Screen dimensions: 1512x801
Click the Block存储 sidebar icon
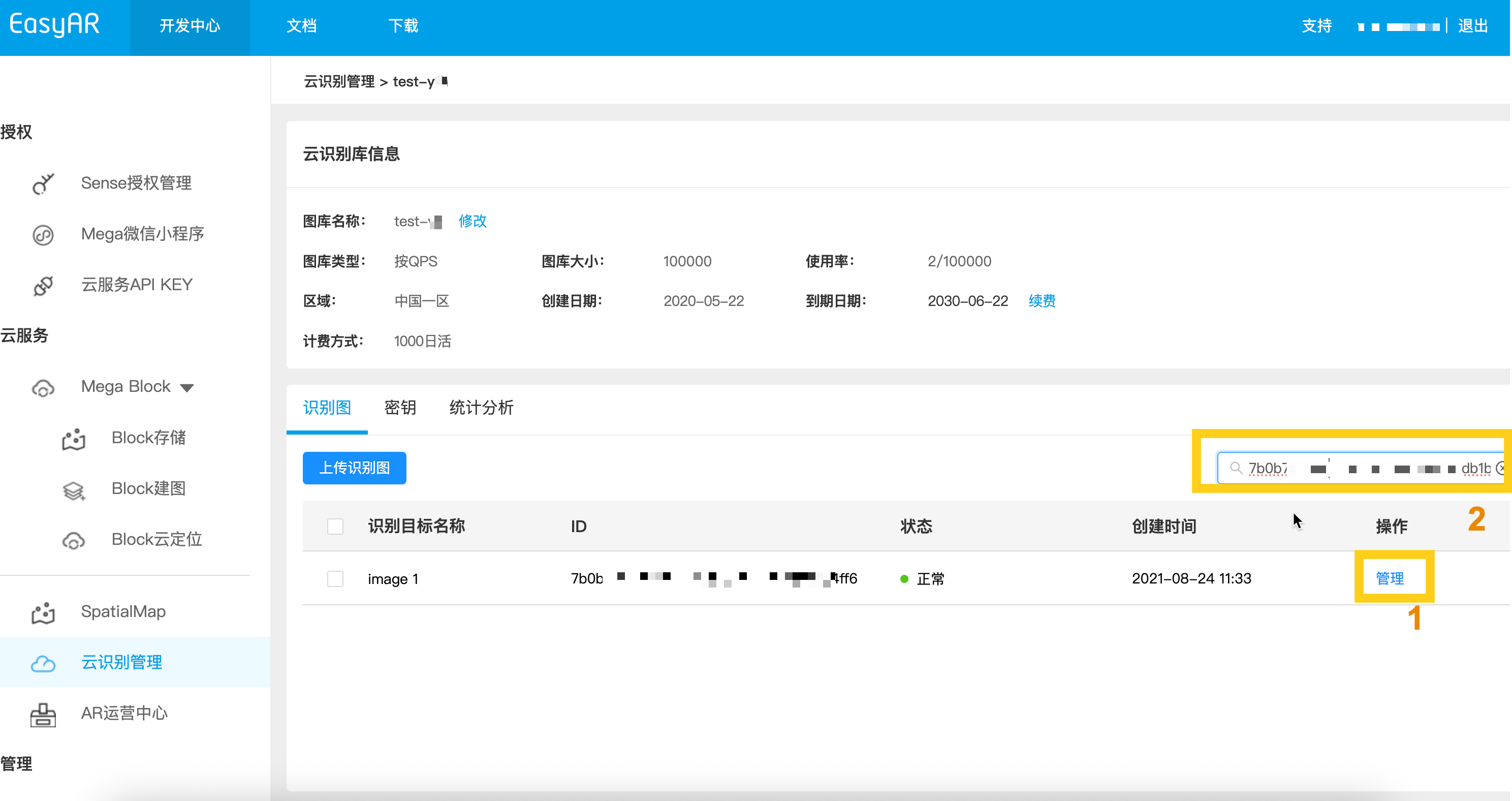[73, 439]
